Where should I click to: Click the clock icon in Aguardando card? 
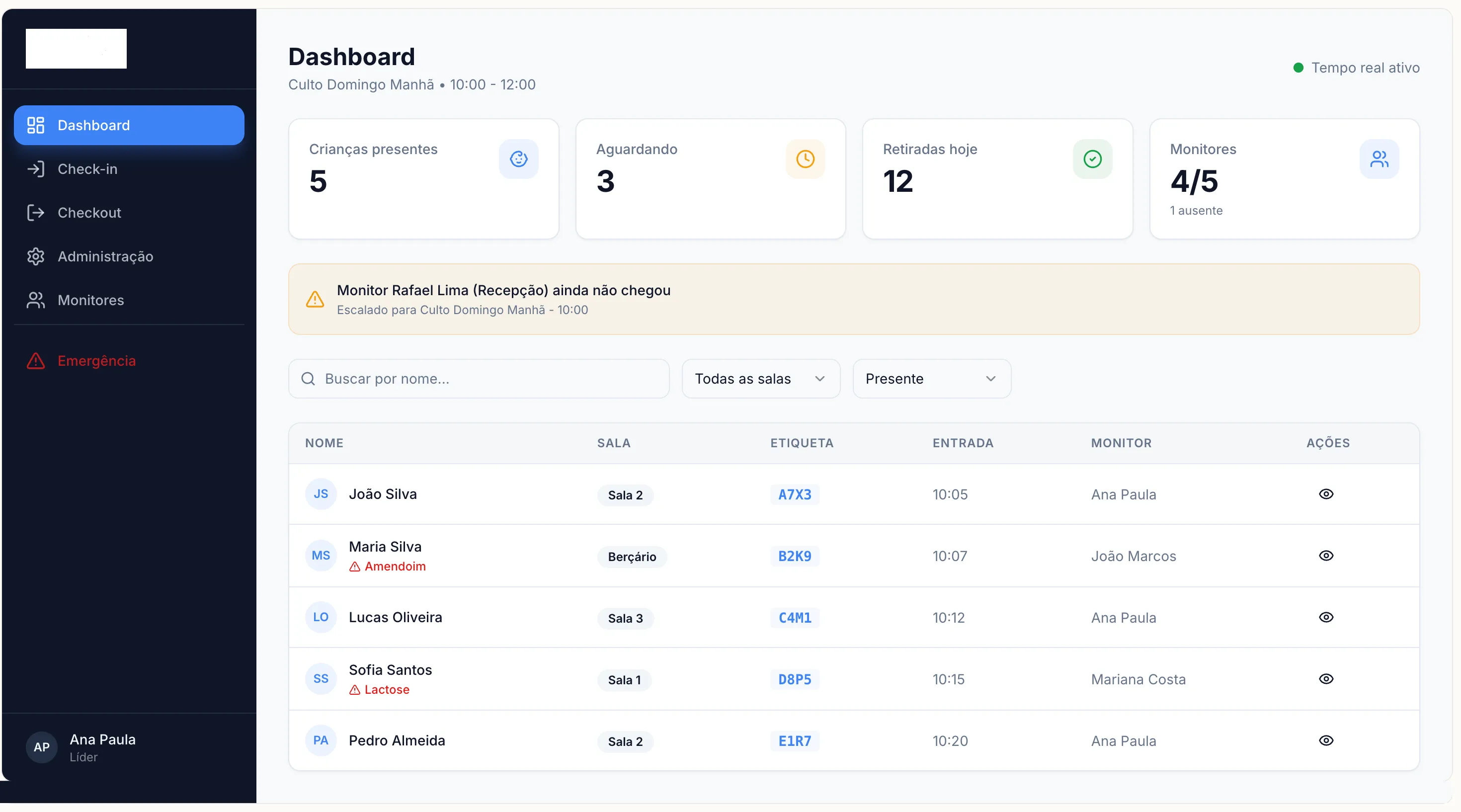tap(805, 159)
